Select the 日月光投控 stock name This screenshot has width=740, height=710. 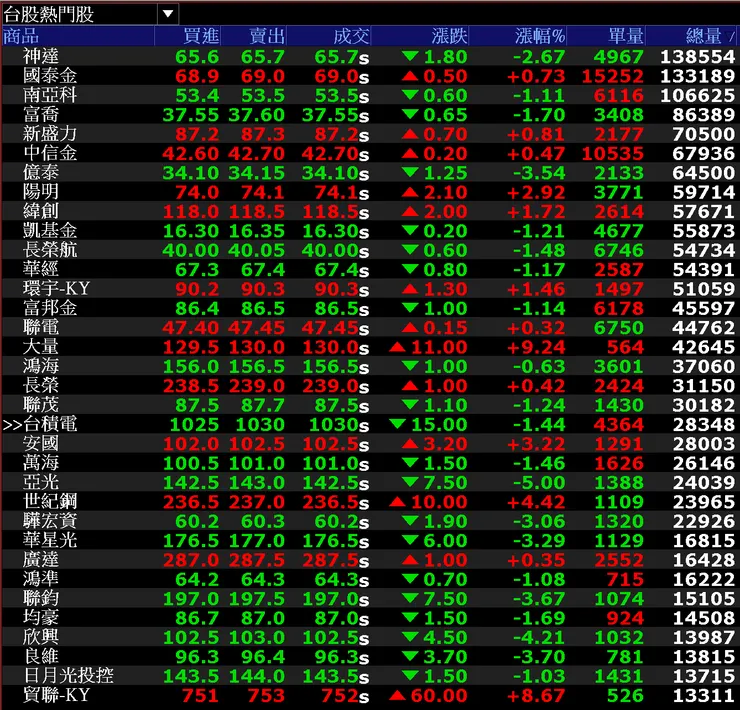point(68,676)
